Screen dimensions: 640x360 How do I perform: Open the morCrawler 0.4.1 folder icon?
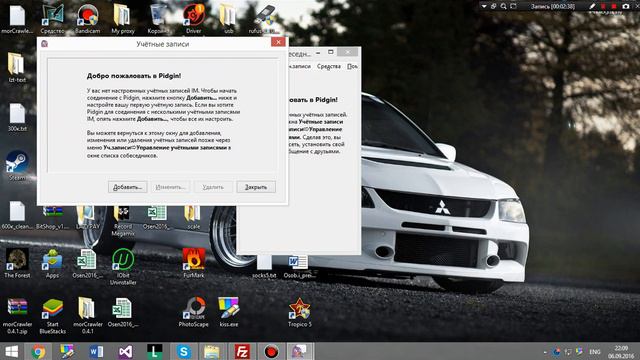(x=87, y=316)
